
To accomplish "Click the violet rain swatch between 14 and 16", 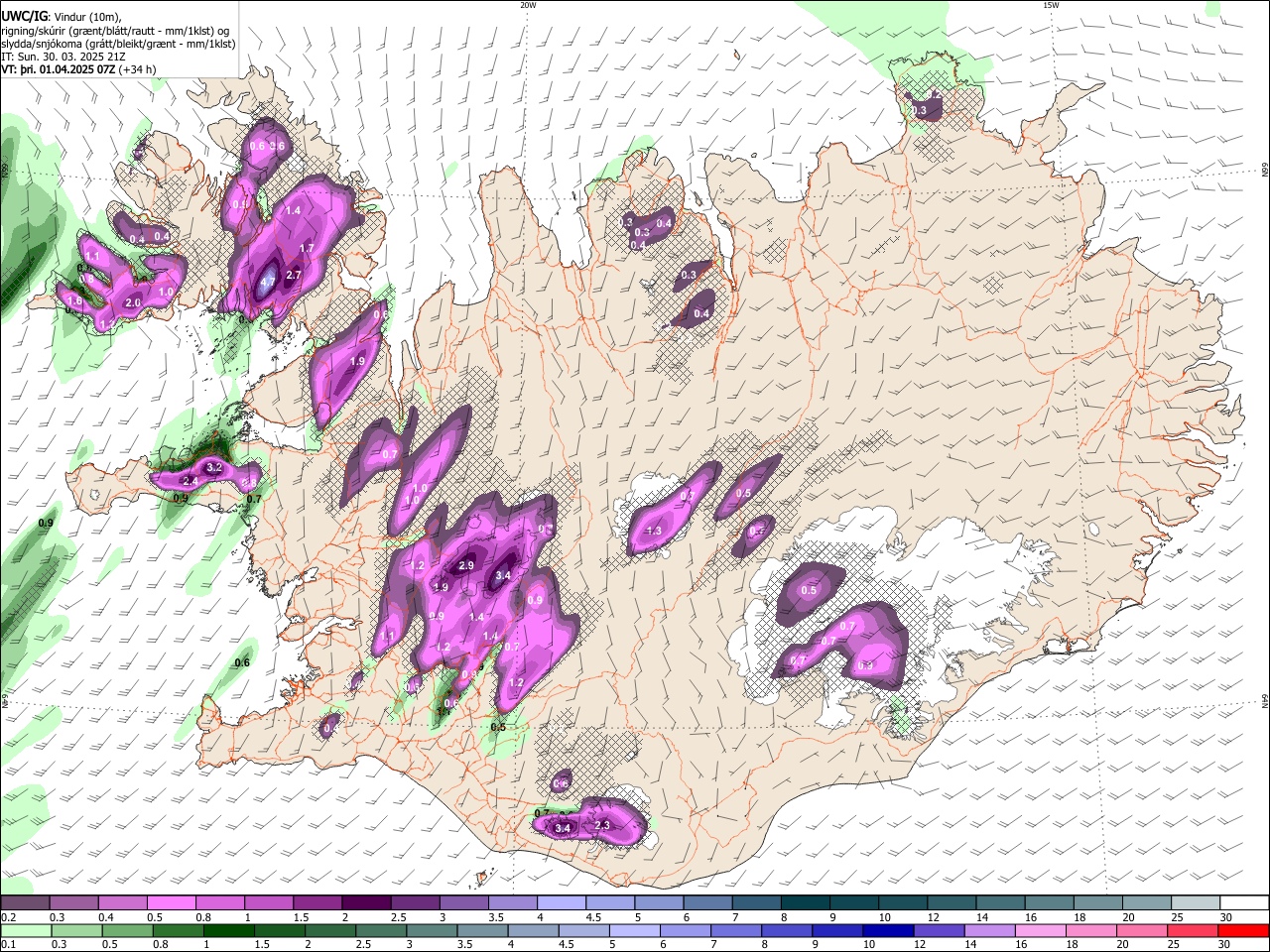I will coord(988,930).
